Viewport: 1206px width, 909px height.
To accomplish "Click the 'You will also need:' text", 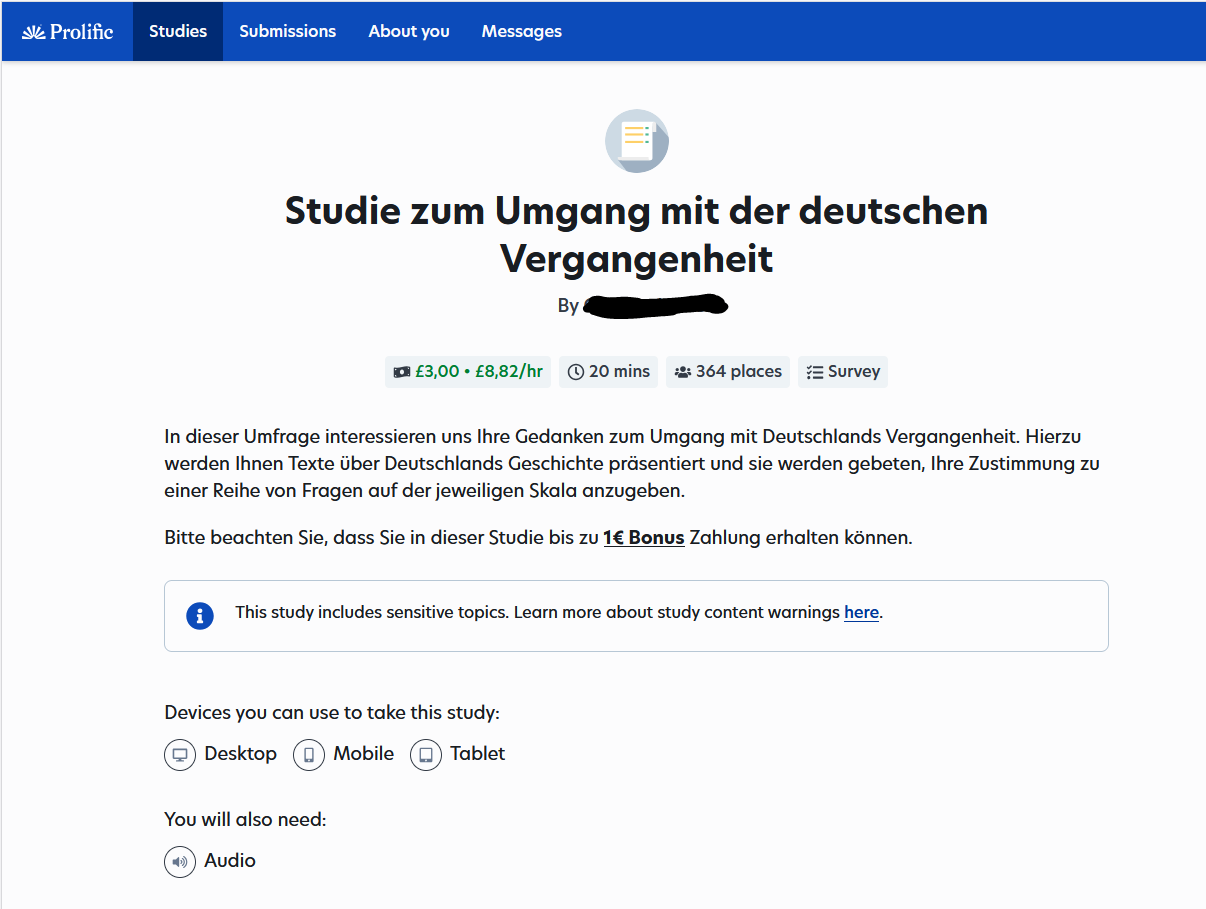I will tap(246, 820).
